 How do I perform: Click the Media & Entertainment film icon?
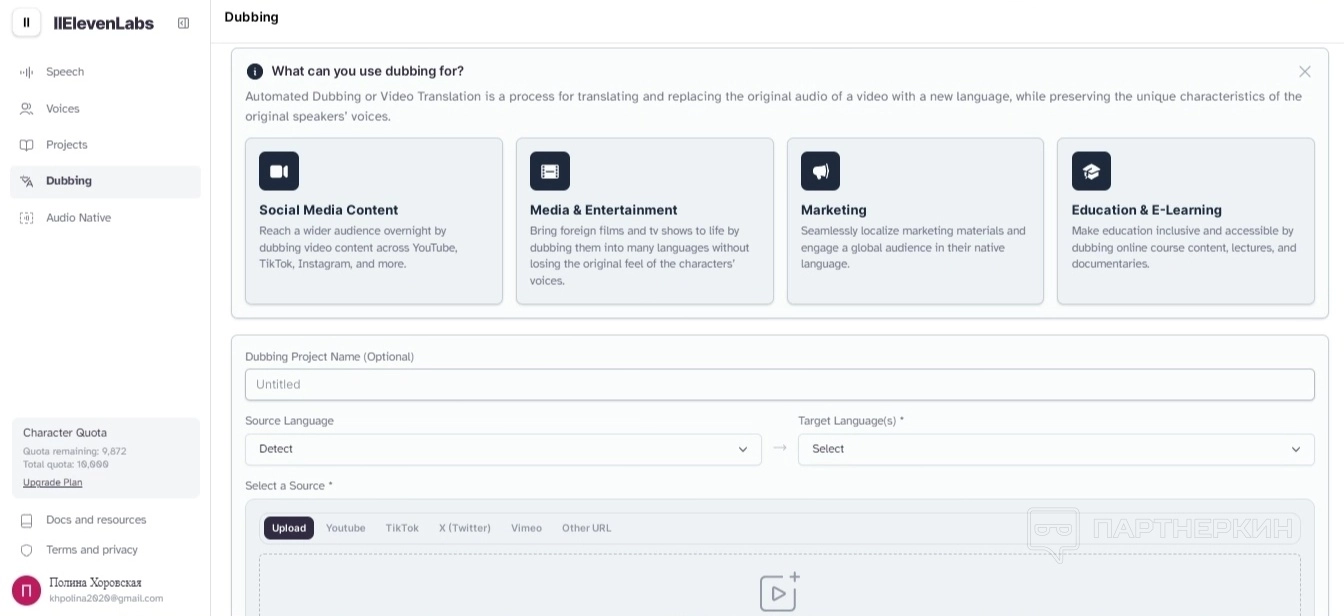click(x=549, y=171)
